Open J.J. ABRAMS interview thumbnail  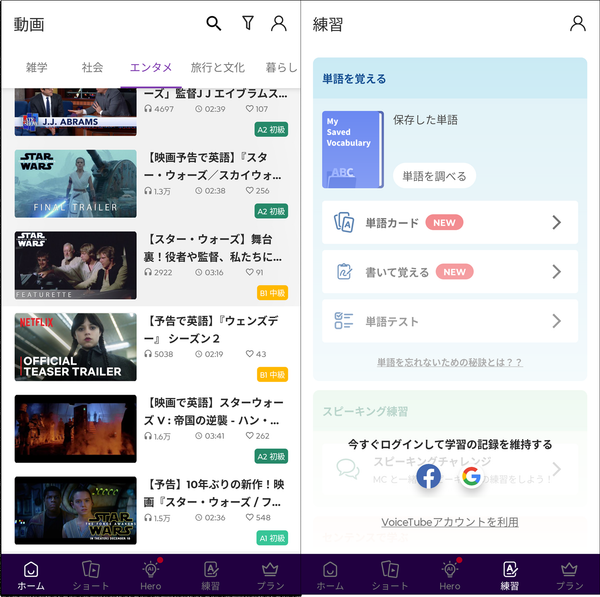point(75,112)
